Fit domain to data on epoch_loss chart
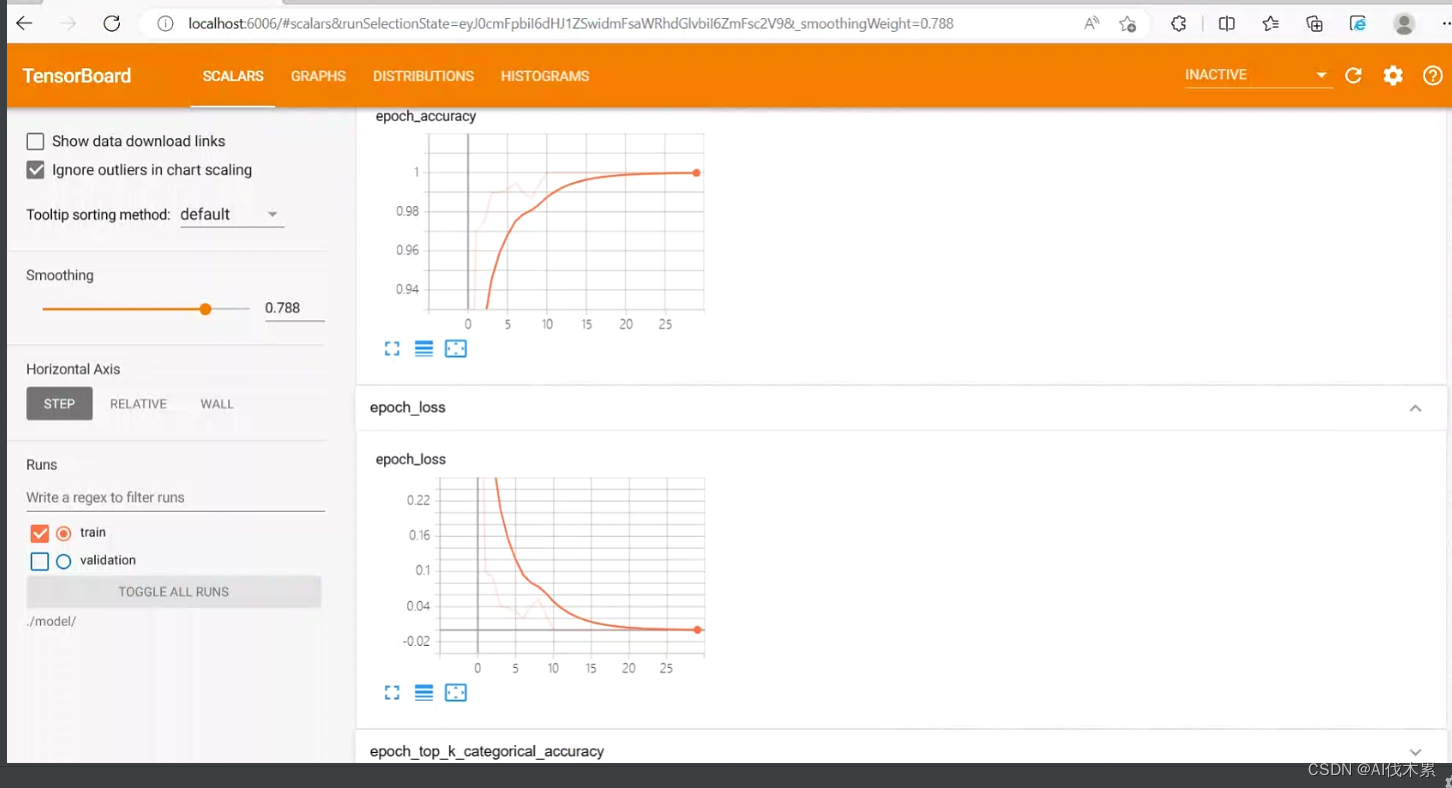The height and width of the screenshot is (788, 1452). coord(456,692)
